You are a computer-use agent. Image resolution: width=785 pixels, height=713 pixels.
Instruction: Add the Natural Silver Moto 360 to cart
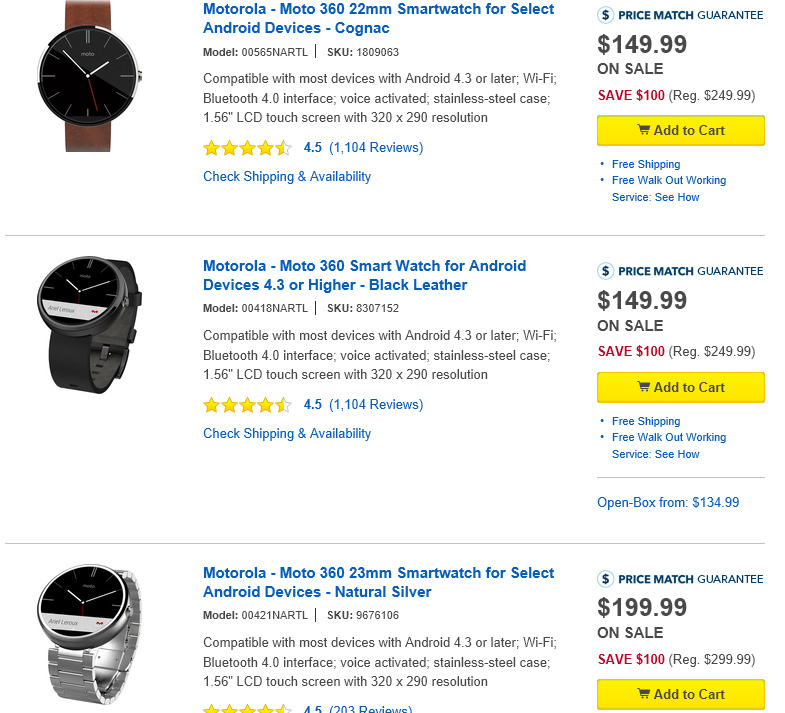pos(681,694)
